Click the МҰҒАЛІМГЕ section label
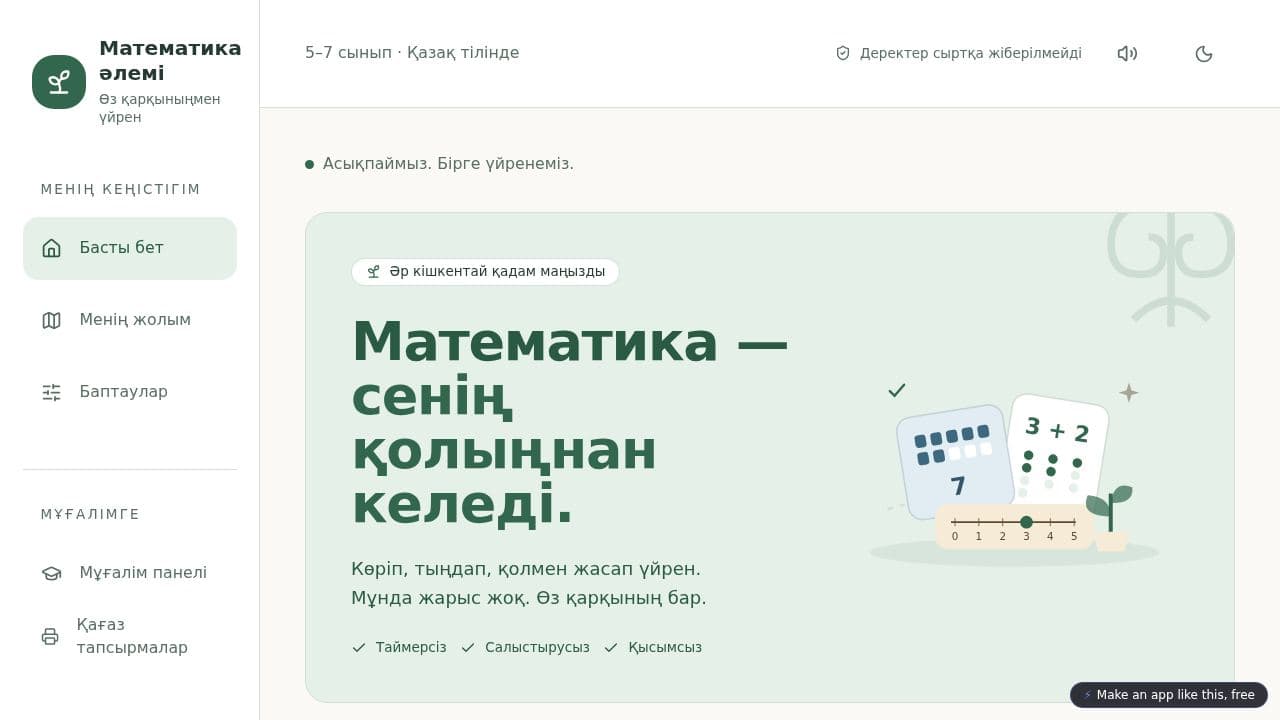 tap(90, 514)
